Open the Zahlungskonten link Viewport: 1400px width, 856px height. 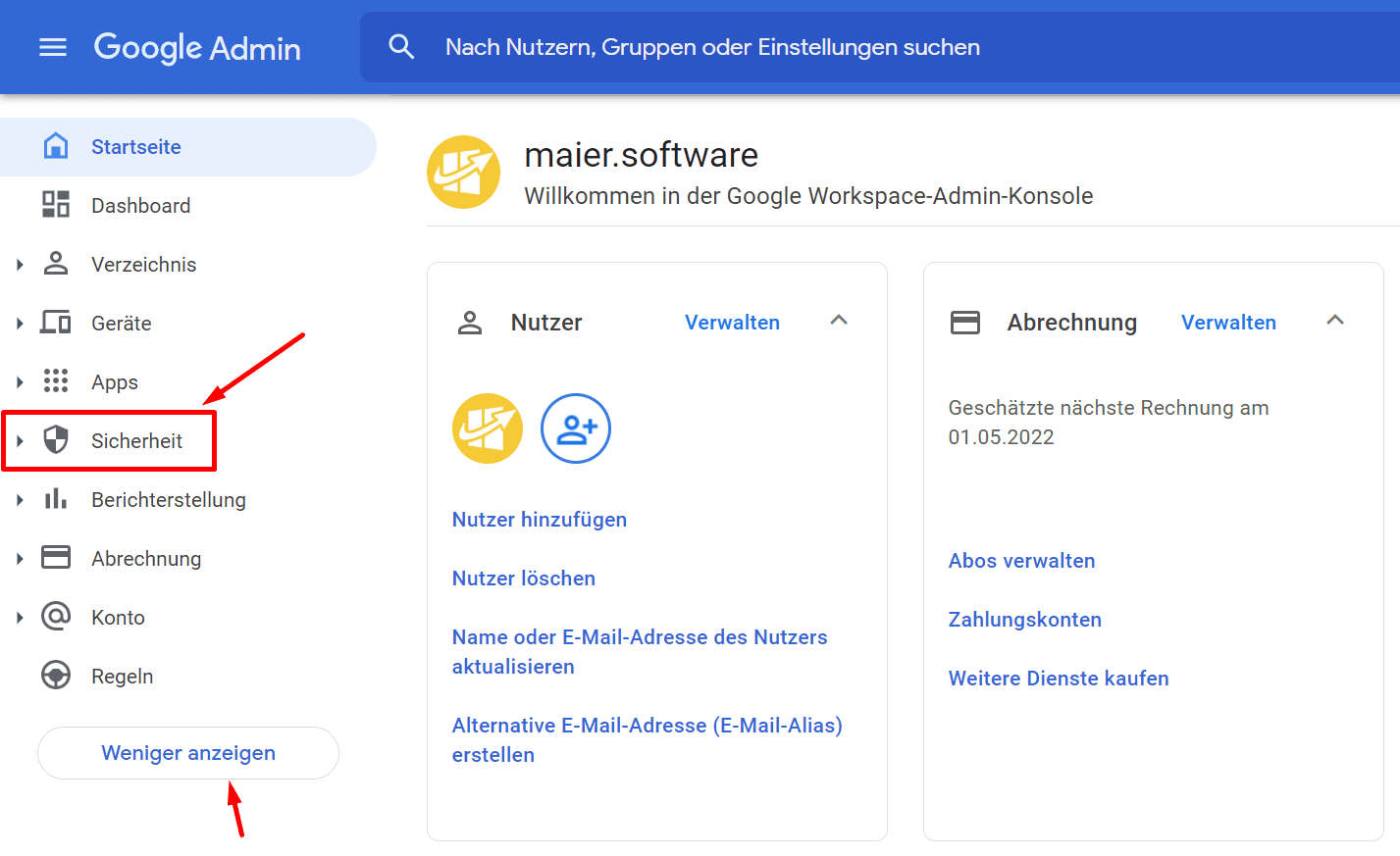(1024, 620)
